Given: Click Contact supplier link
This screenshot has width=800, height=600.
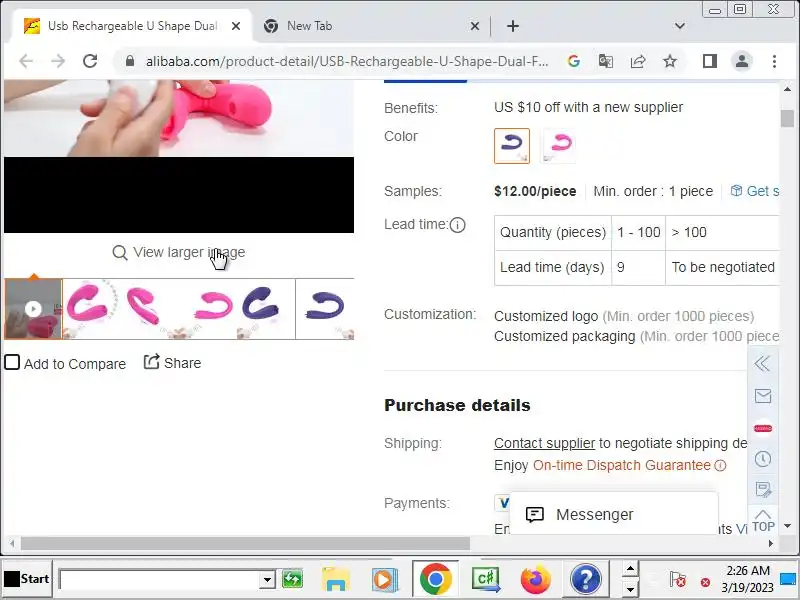Looking at the screenshot, I should click(x=544, y=443).
